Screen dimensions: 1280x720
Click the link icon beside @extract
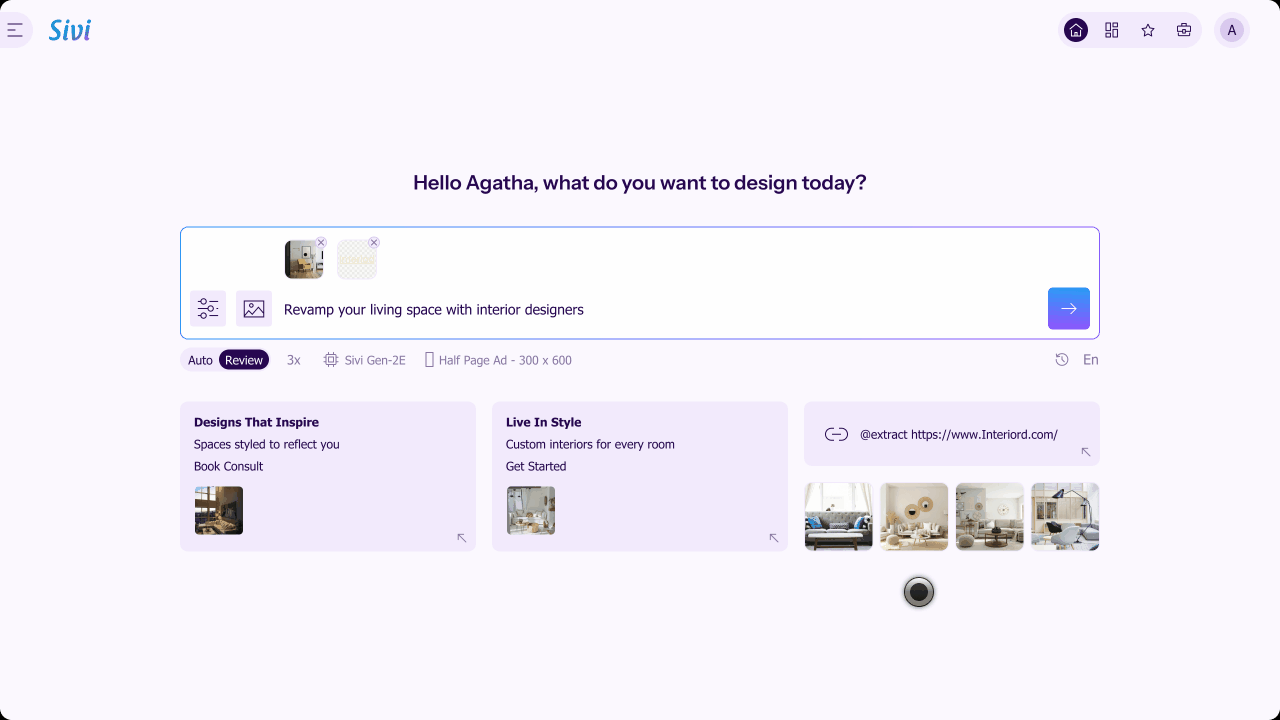tap(836, 434)
